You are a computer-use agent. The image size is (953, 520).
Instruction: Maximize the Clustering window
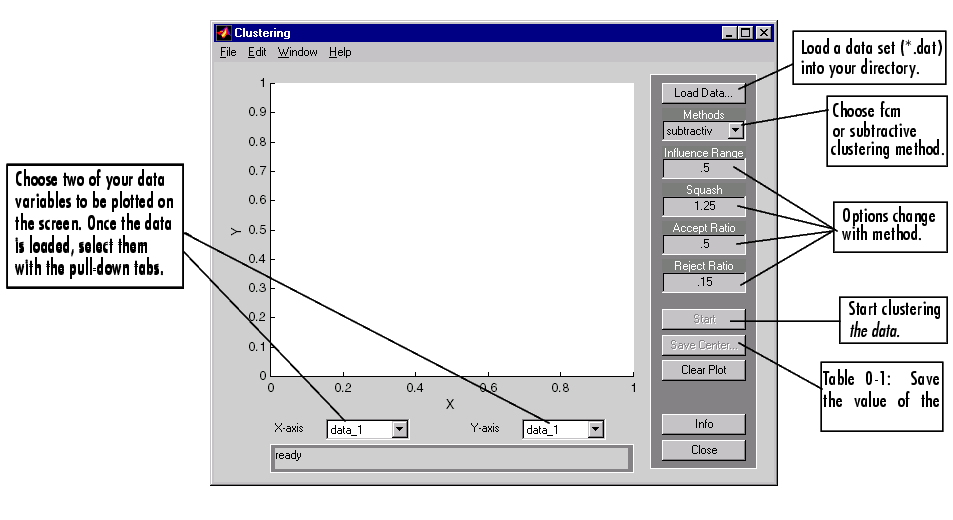(745, 33)
